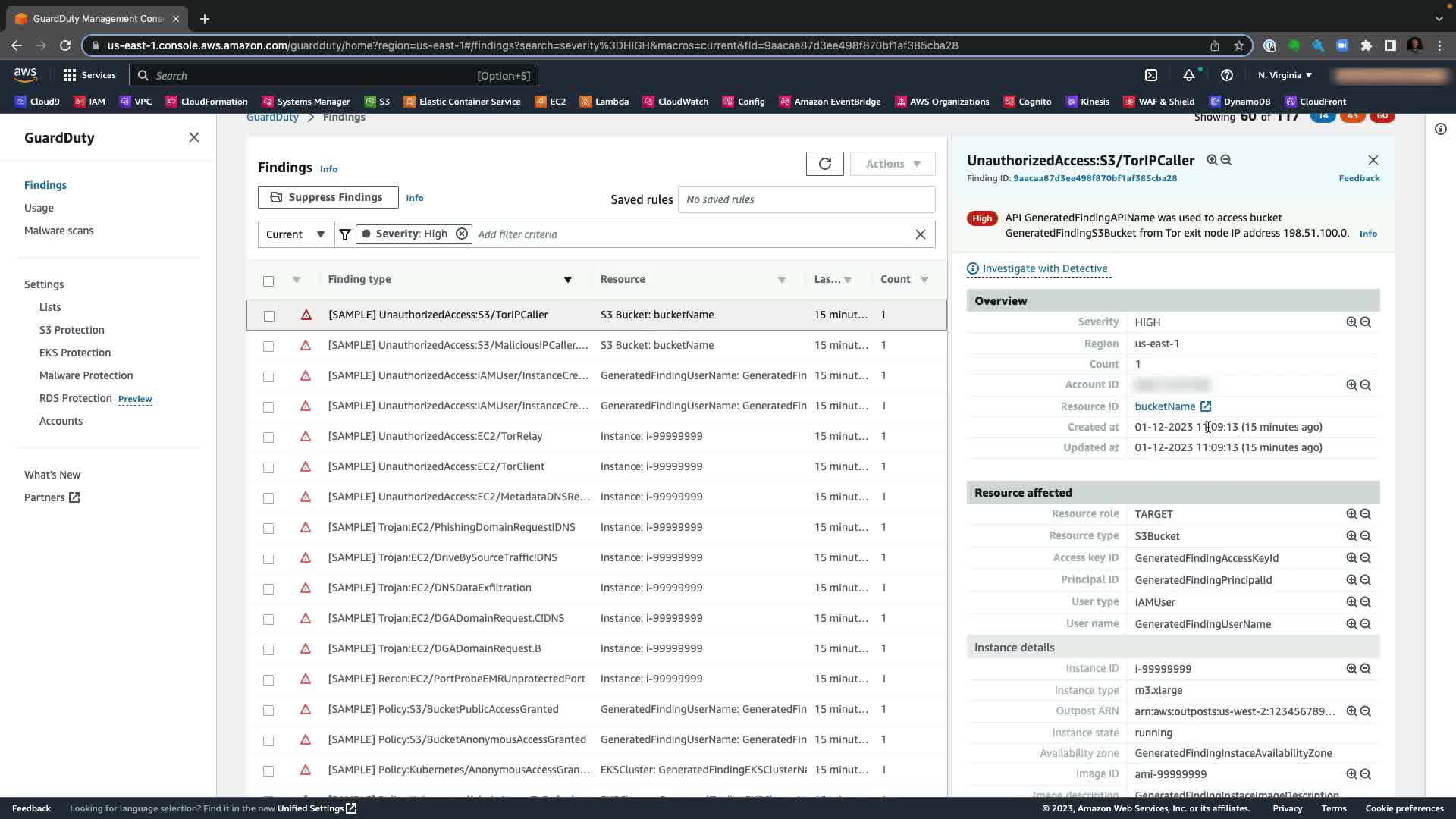Open Malware scans in the sidebar
The width and height of the screenshot is (1456, 819).
58,231
